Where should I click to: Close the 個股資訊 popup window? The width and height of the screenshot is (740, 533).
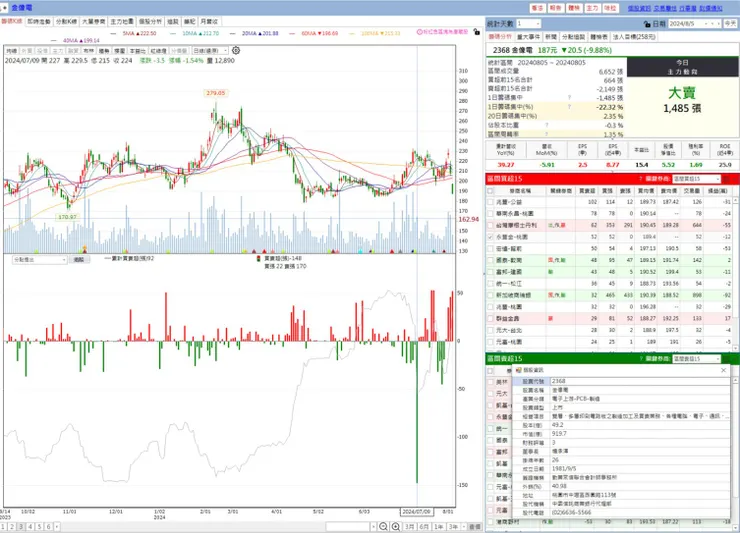click(723, 371)
